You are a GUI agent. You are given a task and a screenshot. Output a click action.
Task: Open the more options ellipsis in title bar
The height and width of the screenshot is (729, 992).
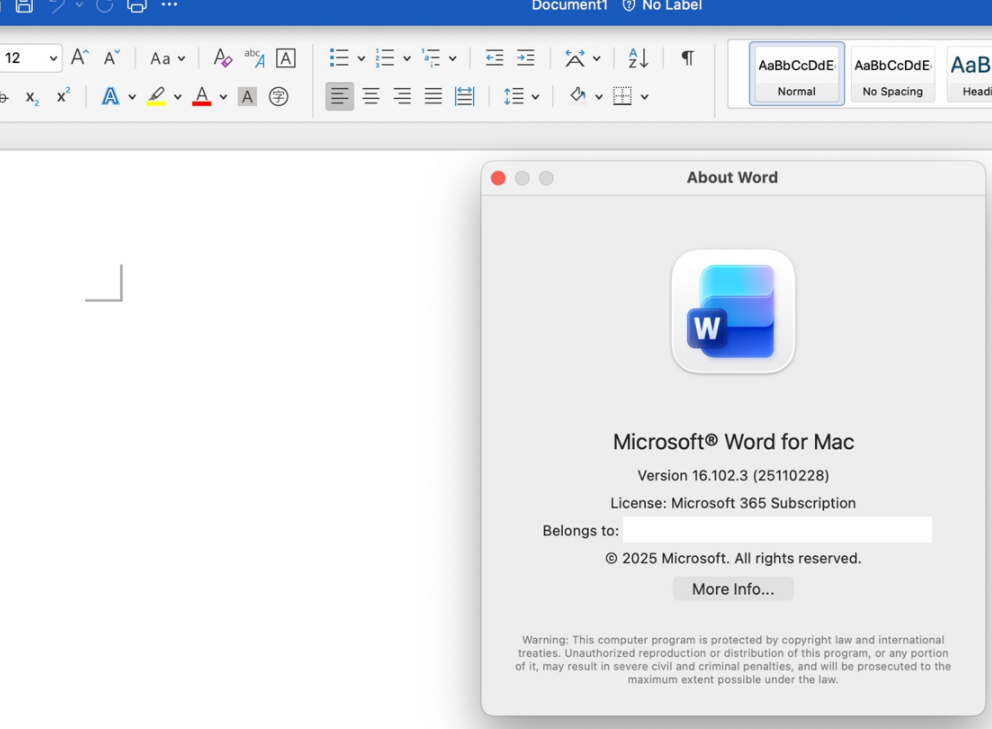coord(170,4)
